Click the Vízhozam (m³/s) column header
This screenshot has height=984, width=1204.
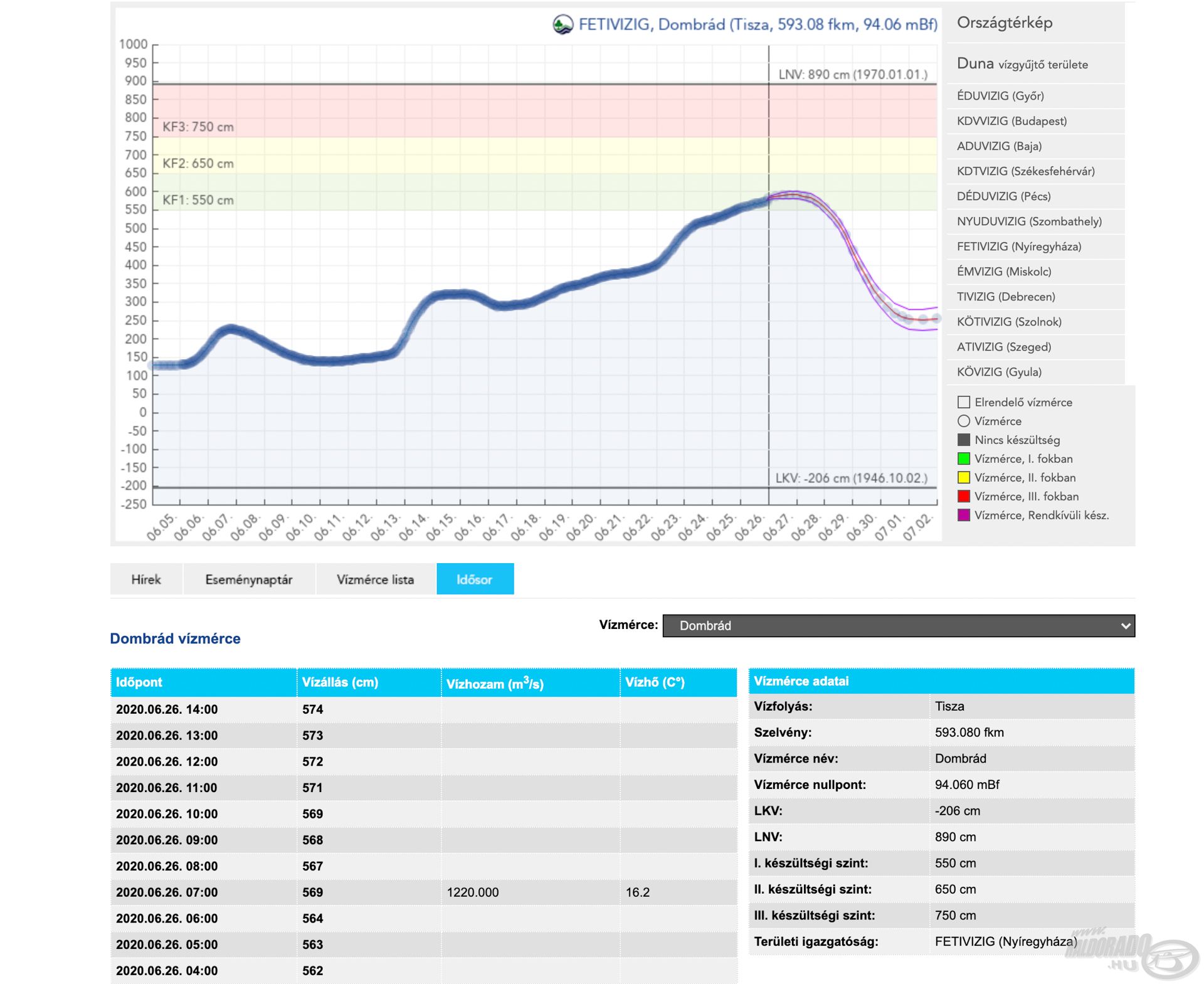tap(531, 682)
